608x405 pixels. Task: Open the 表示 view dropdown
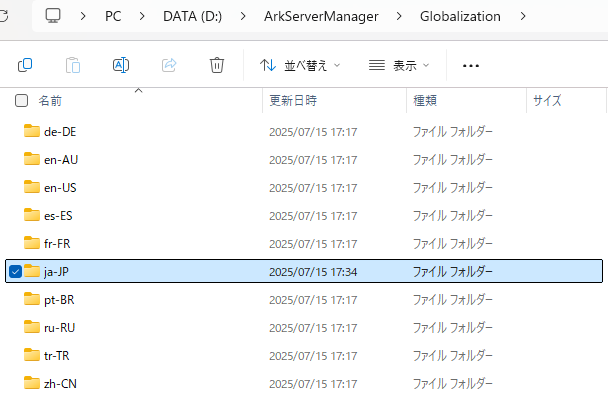pos(399,65)
